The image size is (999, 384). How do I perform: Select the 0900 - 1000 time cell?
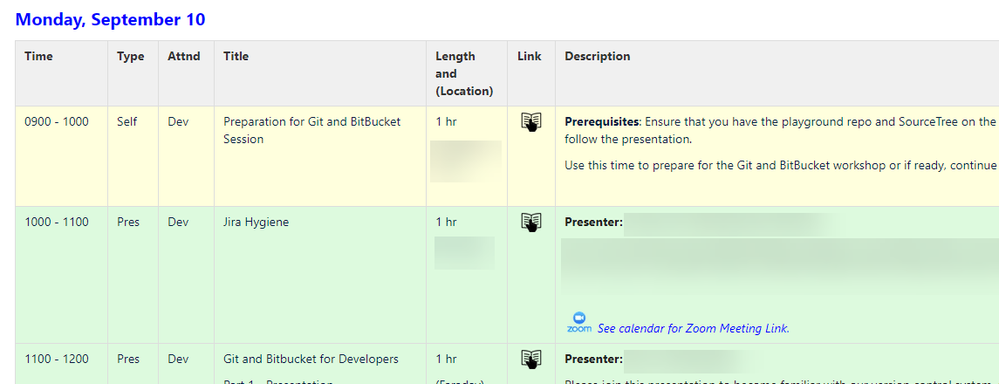pos(57,121)
